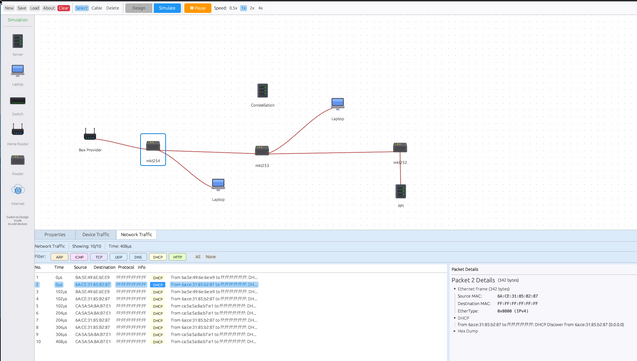Activate the Cable tool
The width and height of the screenshot is (637, 361).
coord(97,8)
